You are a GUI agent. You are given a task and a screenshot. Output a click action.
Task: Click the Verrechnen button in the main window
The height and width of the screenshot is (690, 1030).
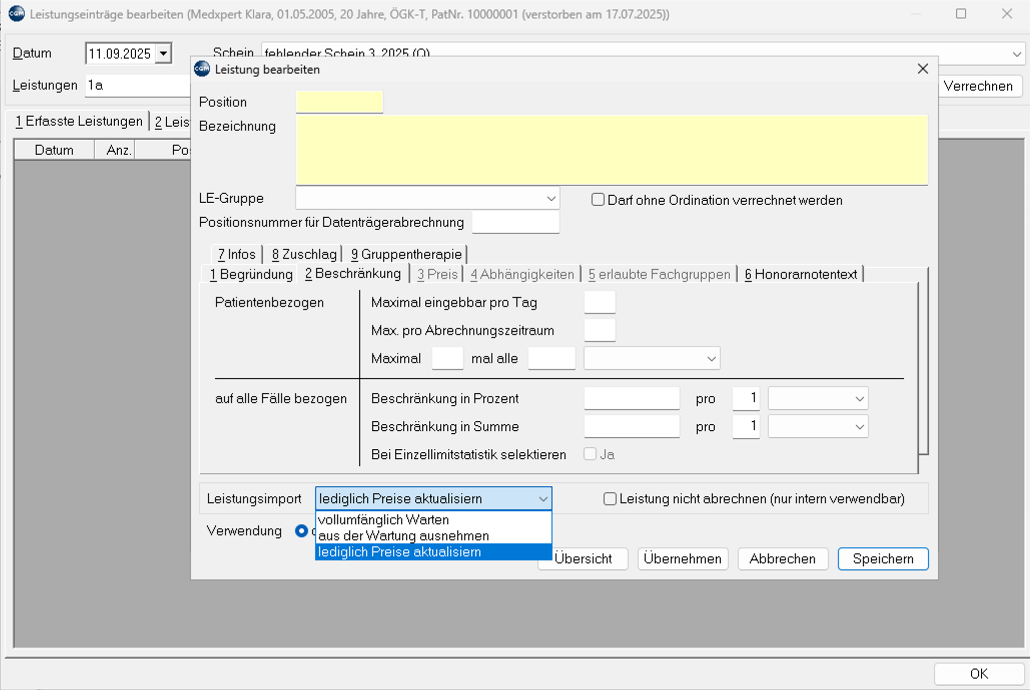977,86
